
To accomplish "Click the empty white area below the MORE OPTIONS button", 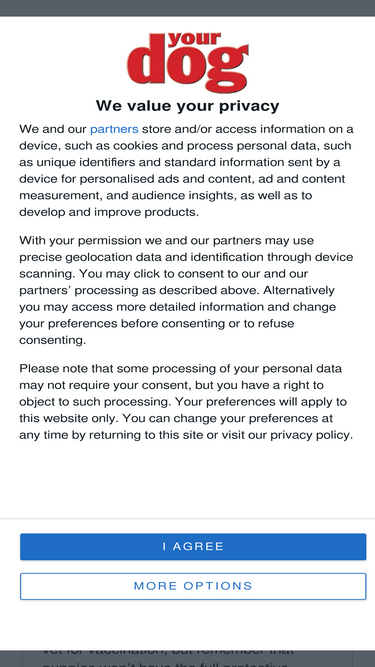I will 188,624.
